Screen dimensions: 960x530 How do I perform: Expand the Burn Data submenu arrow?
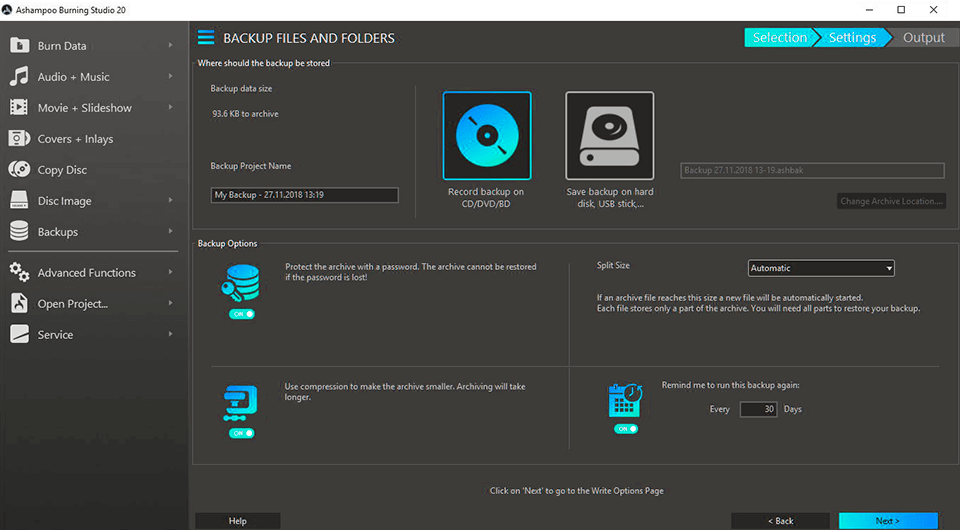(x=170, y=45)
